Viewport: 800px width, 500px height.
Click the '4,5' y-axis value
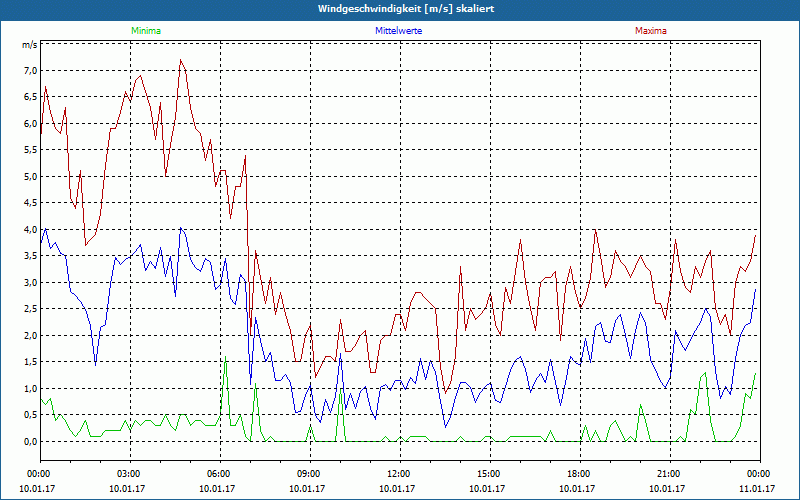pyautogui.click(x=31, y=203)
